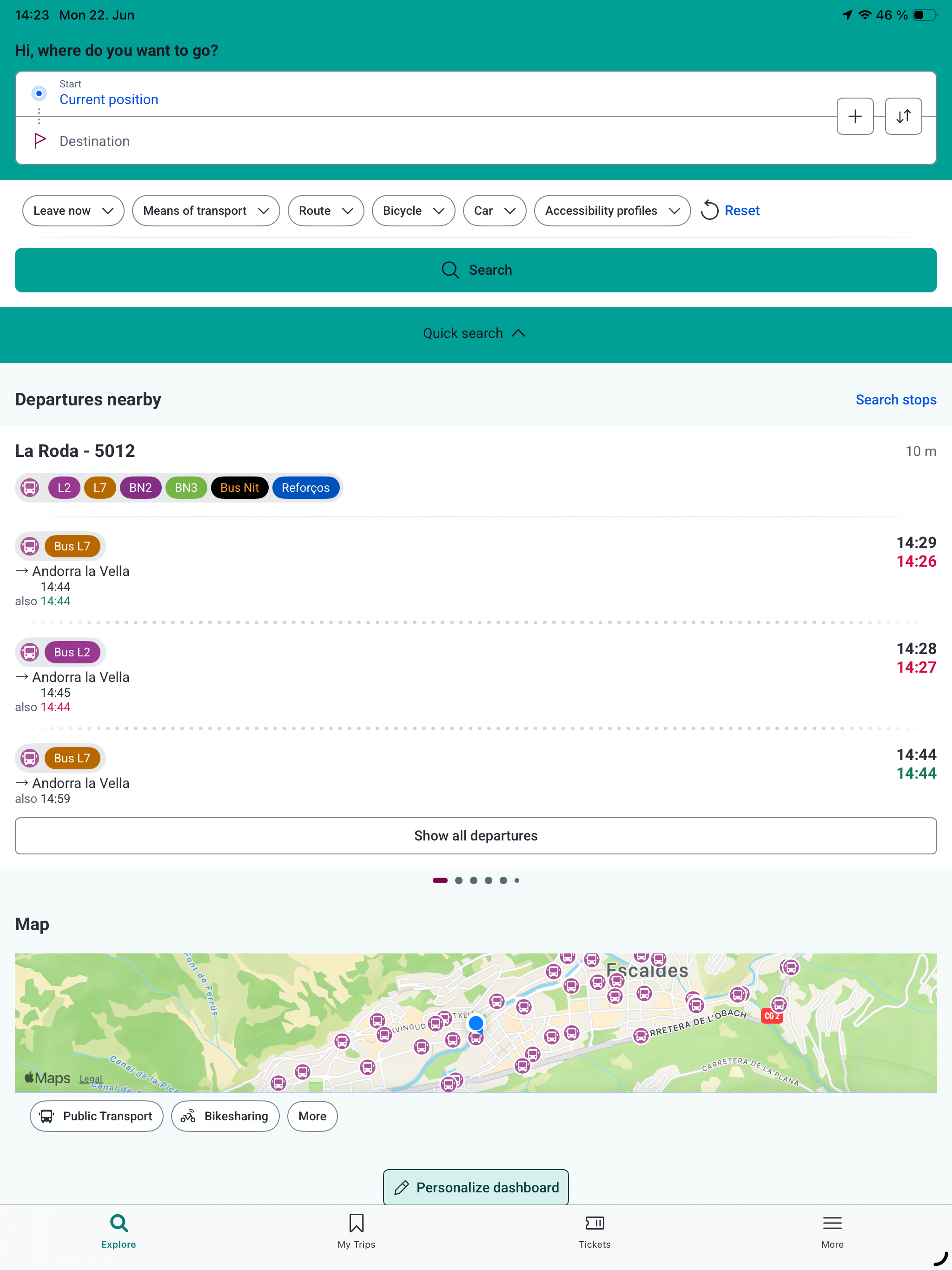Open Bus L2 departure at 14:28
This screenshot has width=952, height=1270.
pyautogui.click(x=476, y=676)
